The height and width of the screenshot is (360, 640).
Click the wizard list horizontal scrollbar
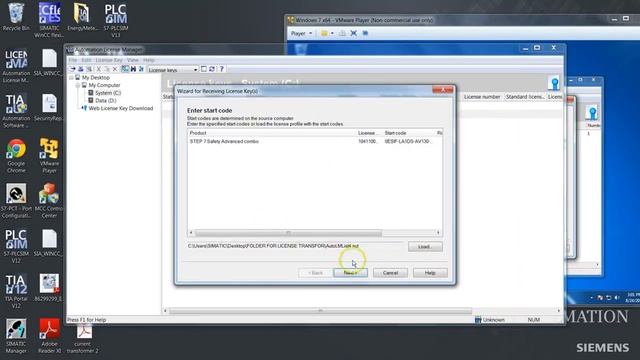(288, 233)
